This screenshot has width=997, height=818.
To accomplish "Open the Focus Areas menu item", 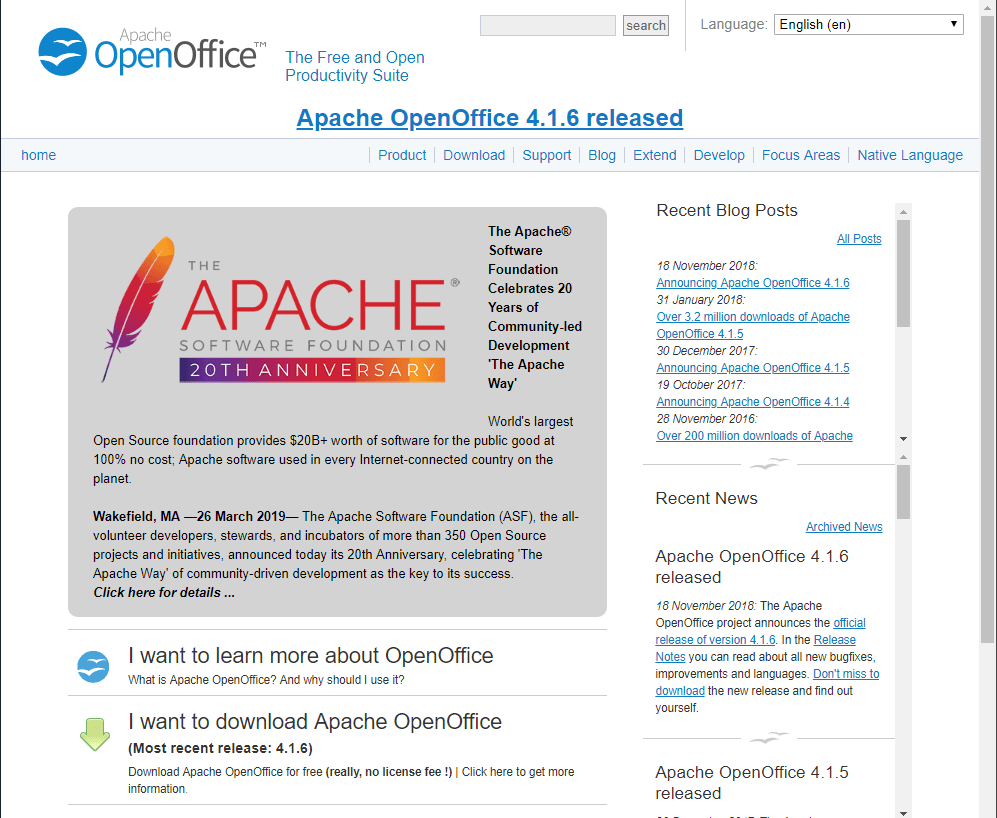I will (801, 155).
